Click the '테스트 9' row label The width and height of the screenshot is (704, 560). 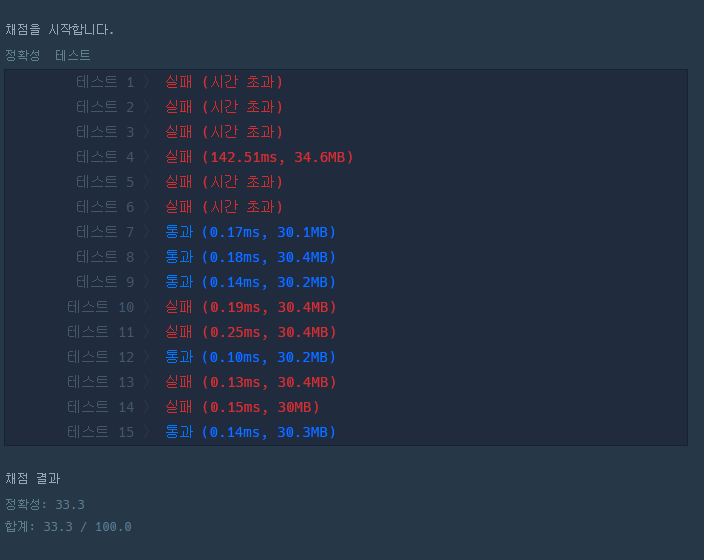(105, 282)
